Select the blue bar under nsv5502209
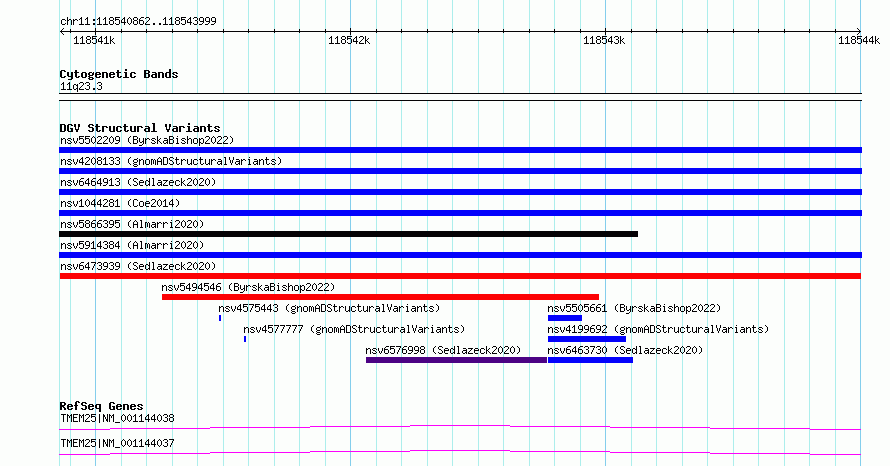 click(x=460, y=150)
